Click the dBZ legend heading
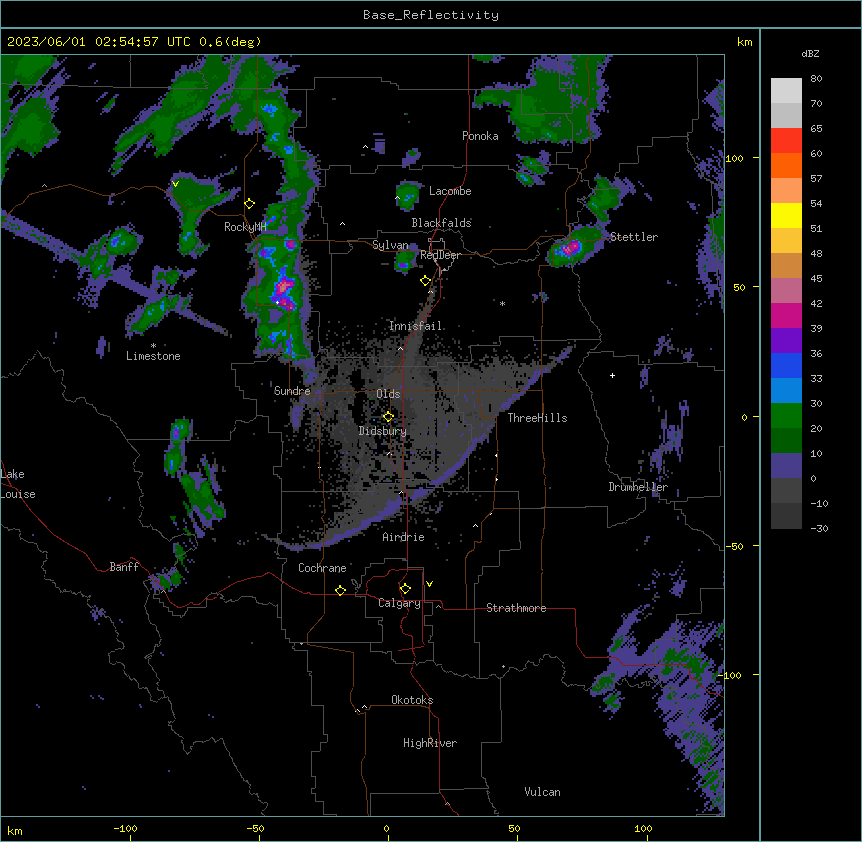Screen dimensions: 862x842 coord(810,54)
